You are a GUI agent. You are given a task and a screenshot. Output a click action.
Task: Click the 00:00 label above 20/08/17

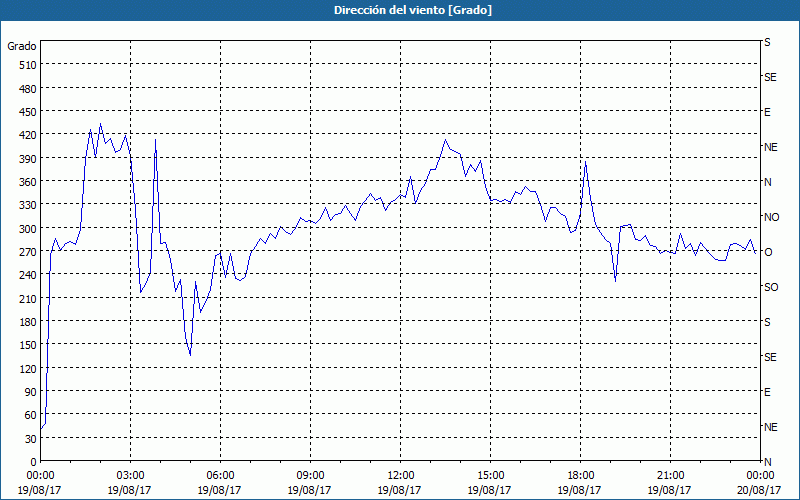pyautogui.click(x=760, y=476)
